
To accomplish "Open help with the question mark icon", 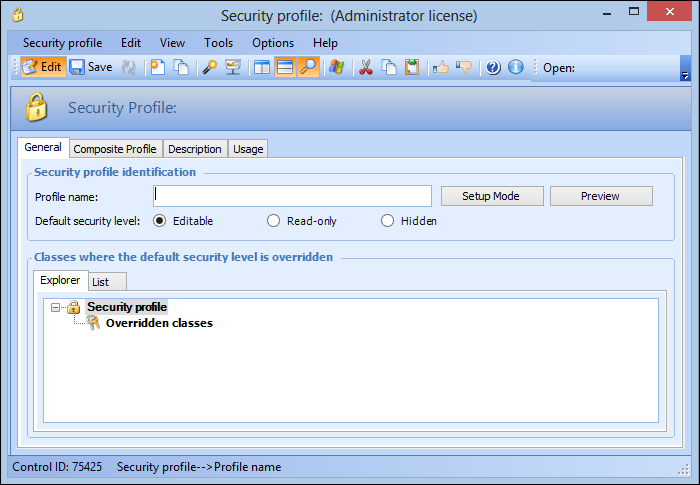I will [x=493, y=68].
